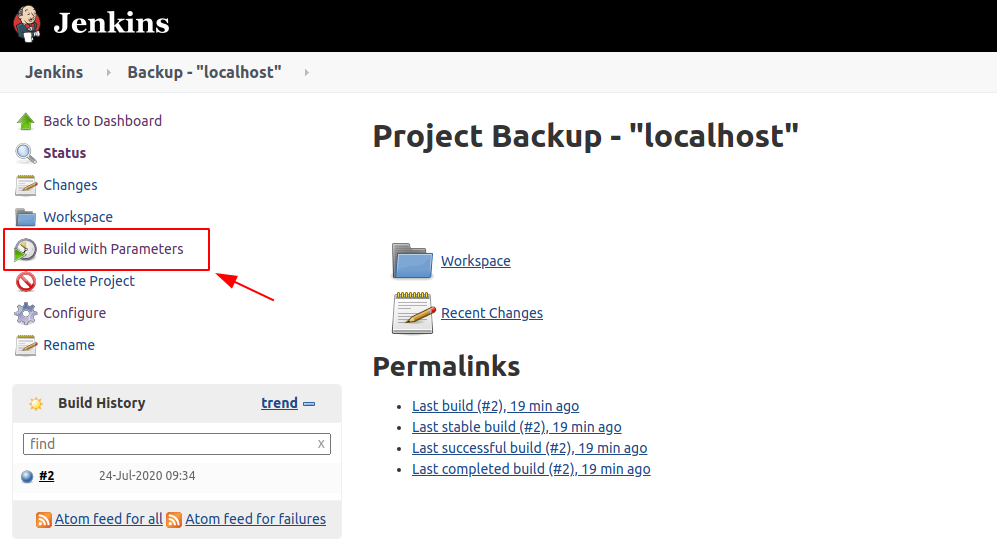
Task: Click the Status magnifying glass icon
Action: 26,153
